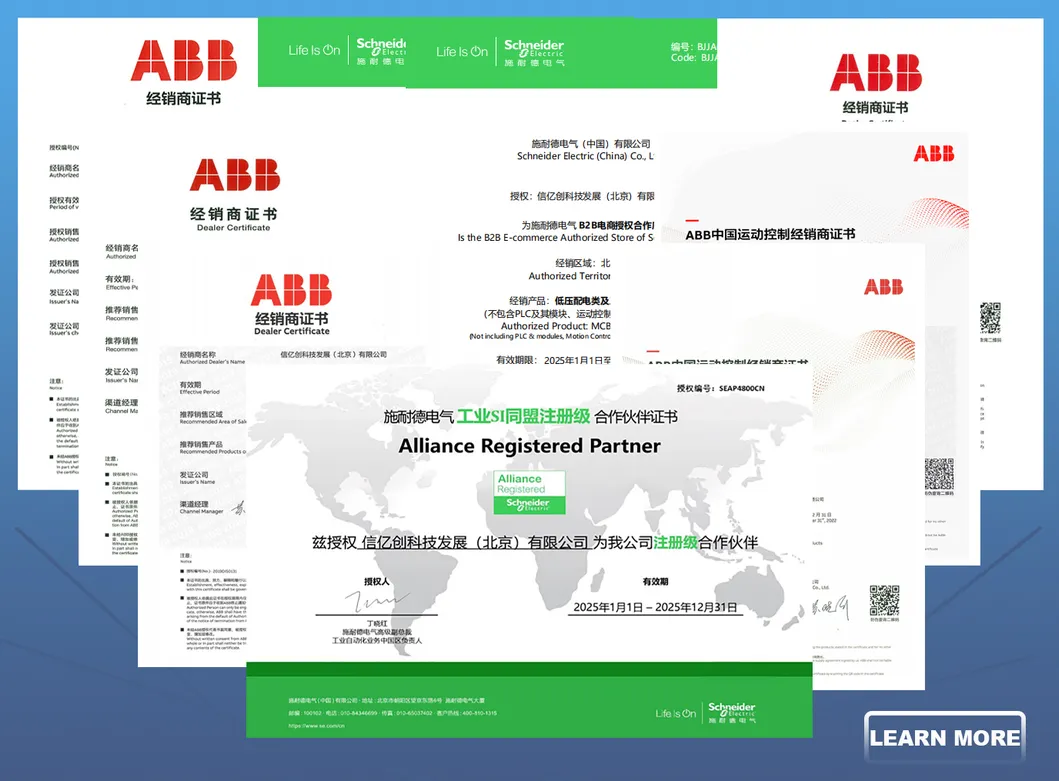This screenshot has width=1059, height=781.
Task: Click the Alliance Registered badge on the partner certificate
Action: 528,491
